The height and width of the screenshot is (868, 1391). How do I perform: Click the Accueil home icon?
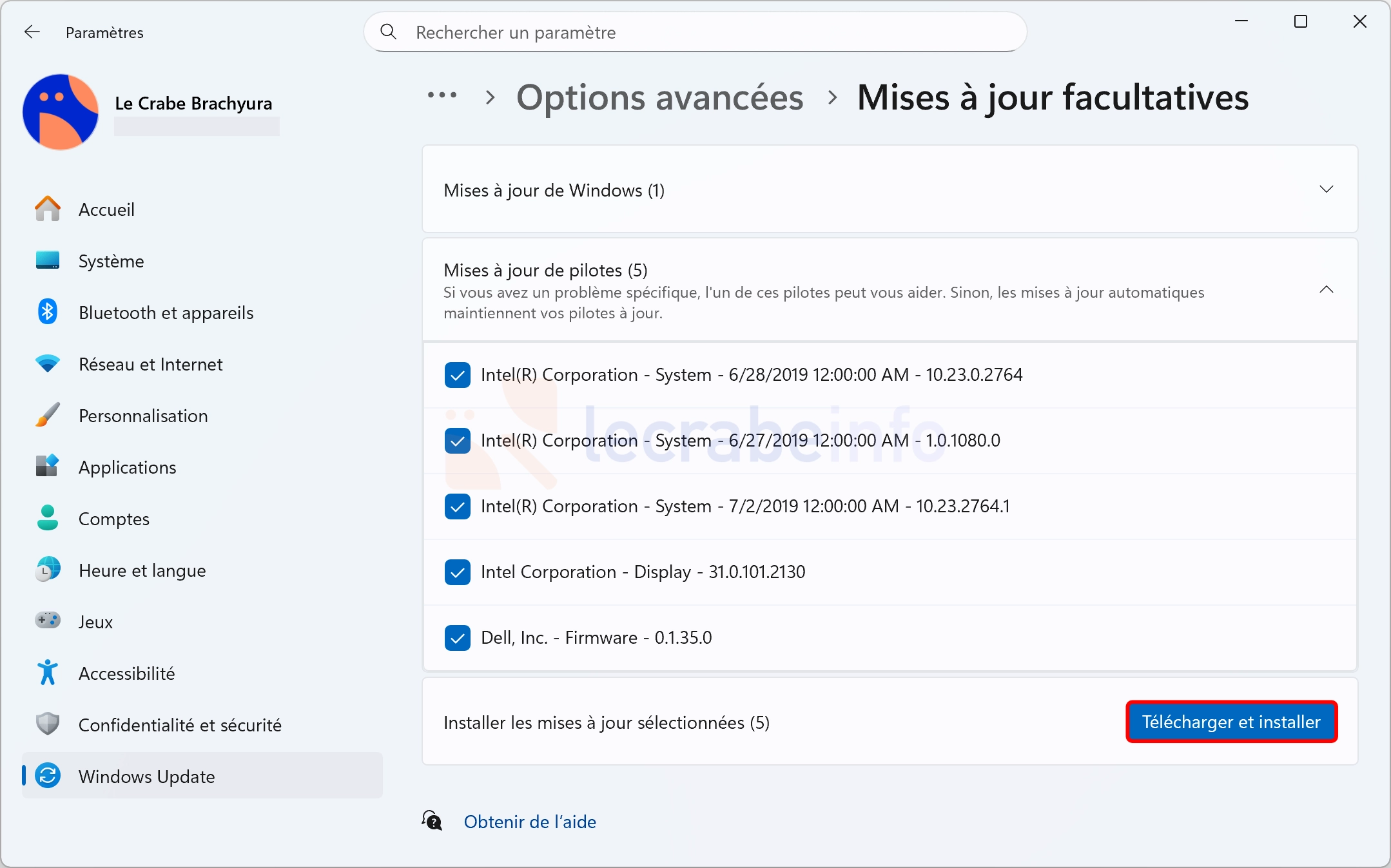48,209
